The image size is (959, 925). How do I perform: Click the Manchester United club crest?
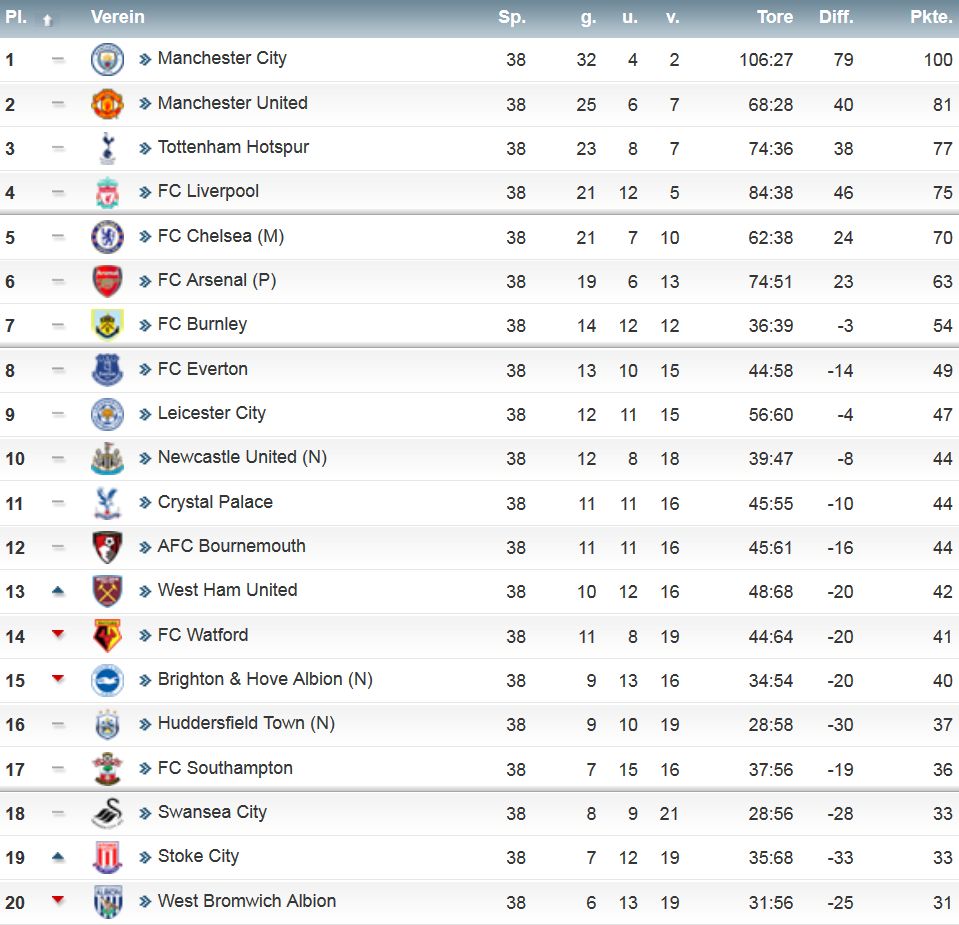pyautogui.click(x=107, y=104)
